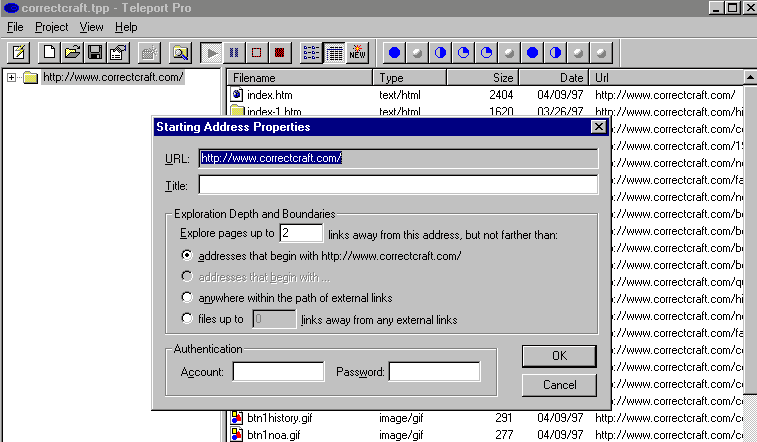
Task: Select the correctcraft.com folder icon in tree
Action: click(x=30, y=77)
